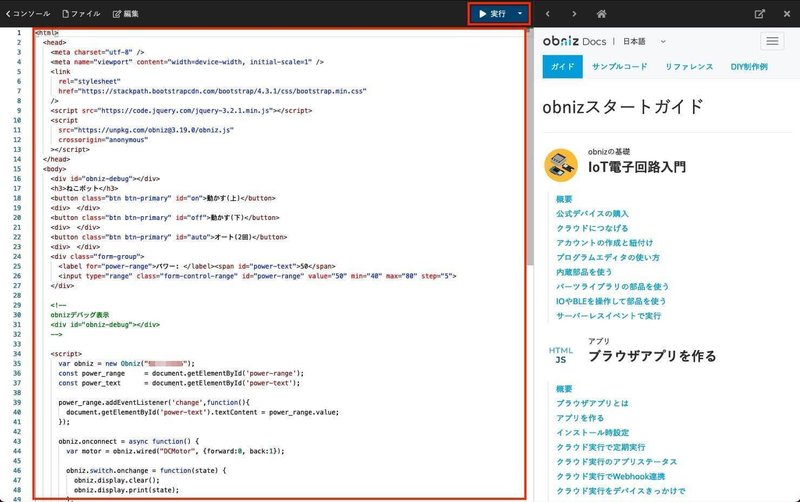This screenshot has height=502, width=800.
Task: Click the code line with id="on" button
Action: [163, 198]
